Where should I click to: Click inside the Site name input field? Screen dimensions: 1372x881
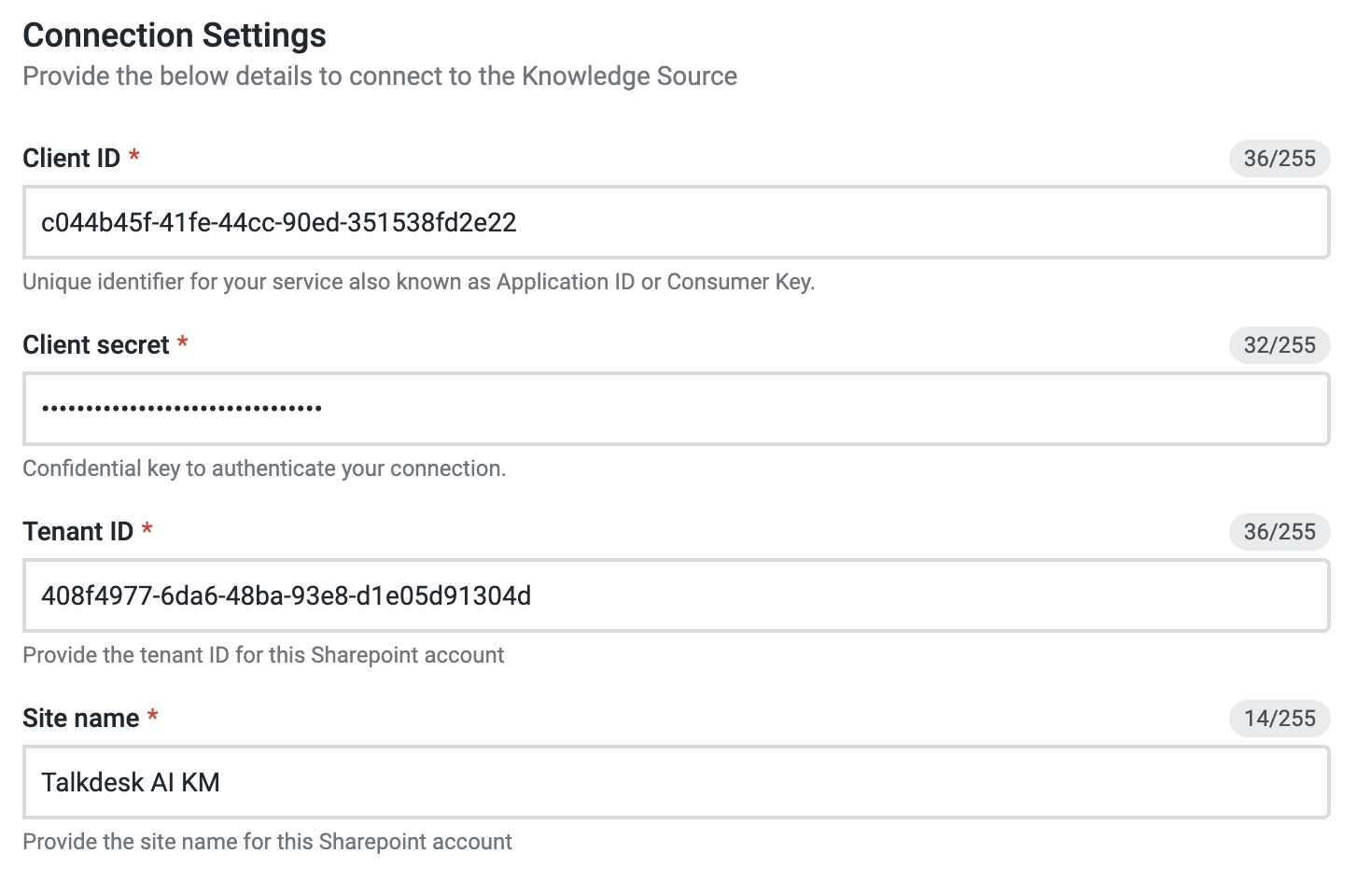[x=653, y=782]
